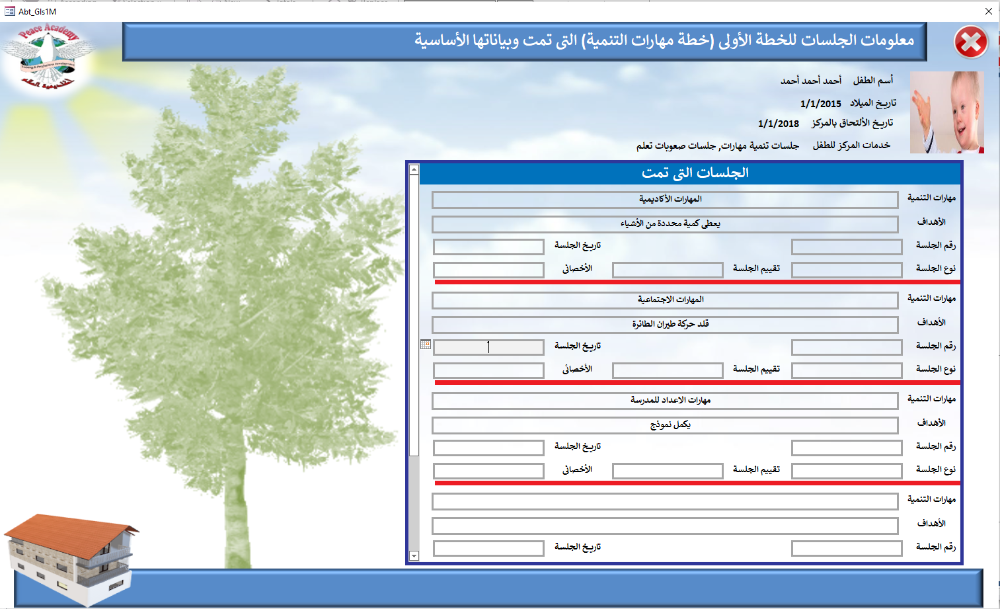Viewport: 1000px width, 609px height.
Task: Click the خدمات المركز للطفل label
Action: point(851,145)
